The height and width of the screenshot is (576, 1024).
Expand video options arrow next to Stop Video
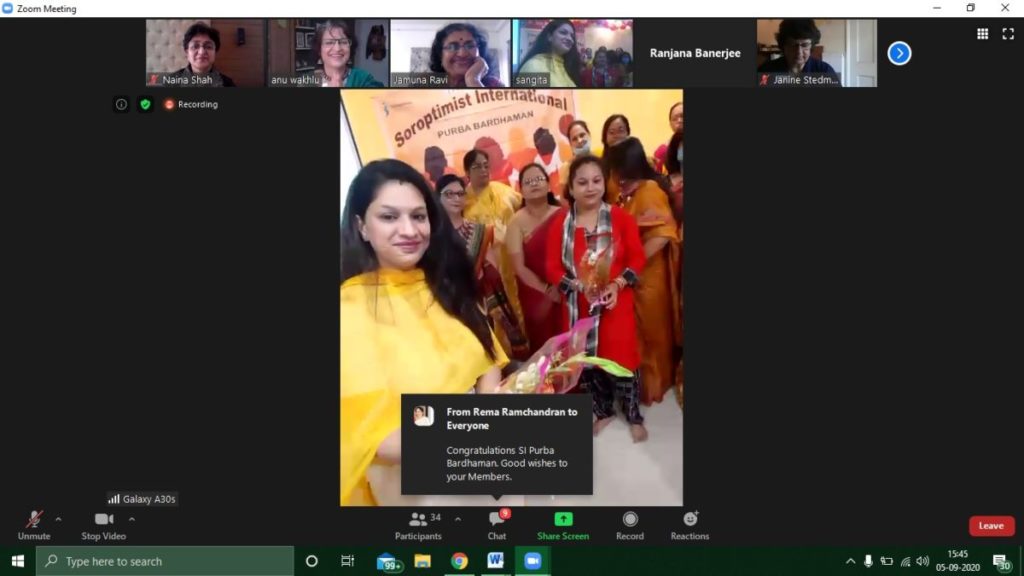131,519
